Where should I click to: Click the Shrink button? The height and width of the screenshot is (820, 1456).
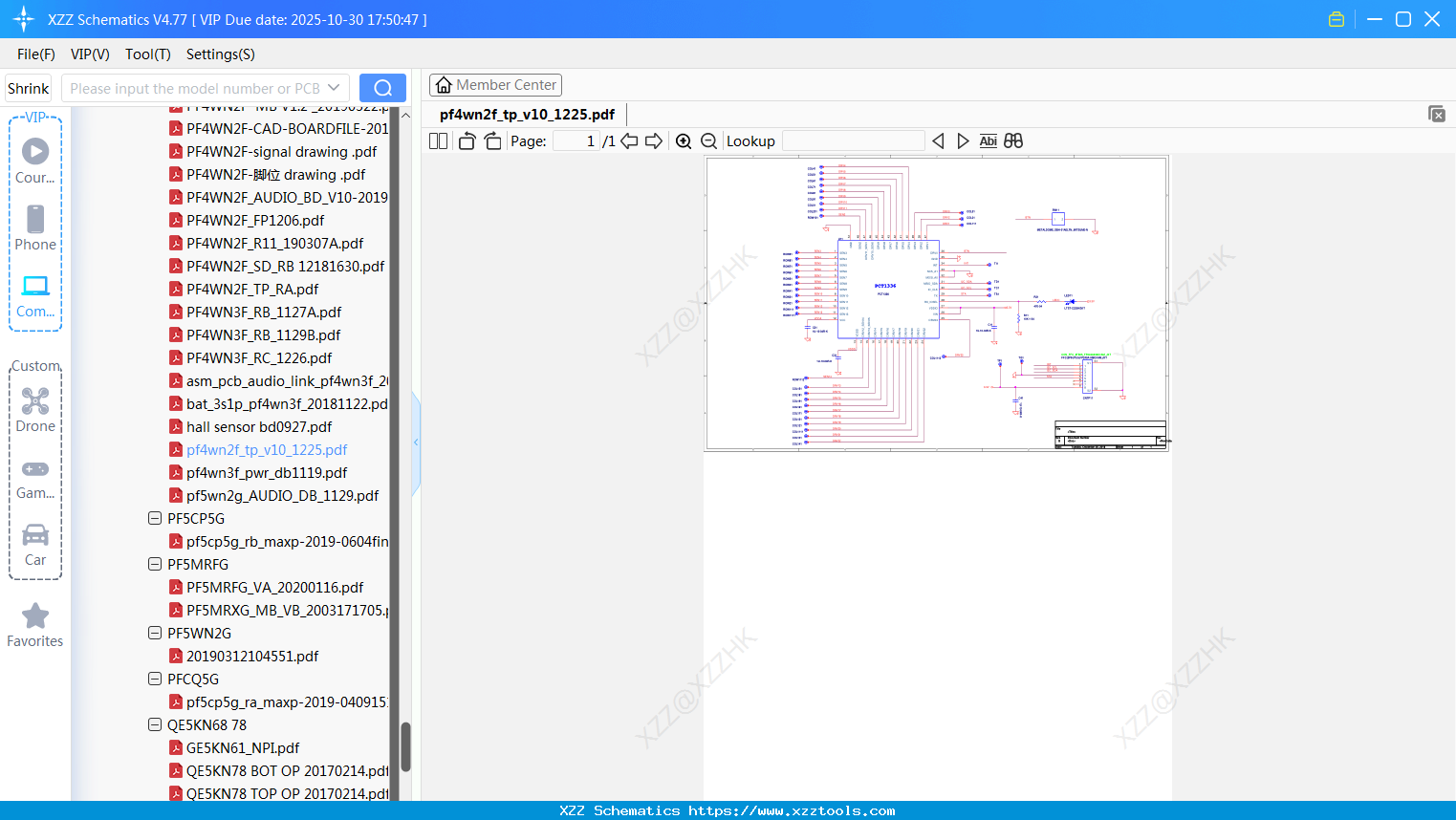(x=28, y=88)
